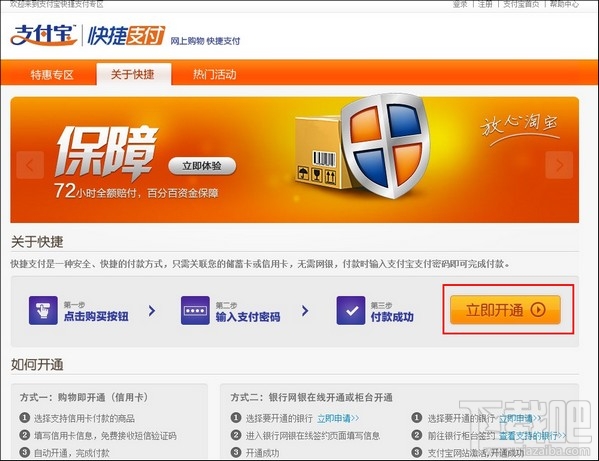Click the arrow after 输入支付密码 step
This screenshot has width=599, height=461.
click(x=305, y=311)
